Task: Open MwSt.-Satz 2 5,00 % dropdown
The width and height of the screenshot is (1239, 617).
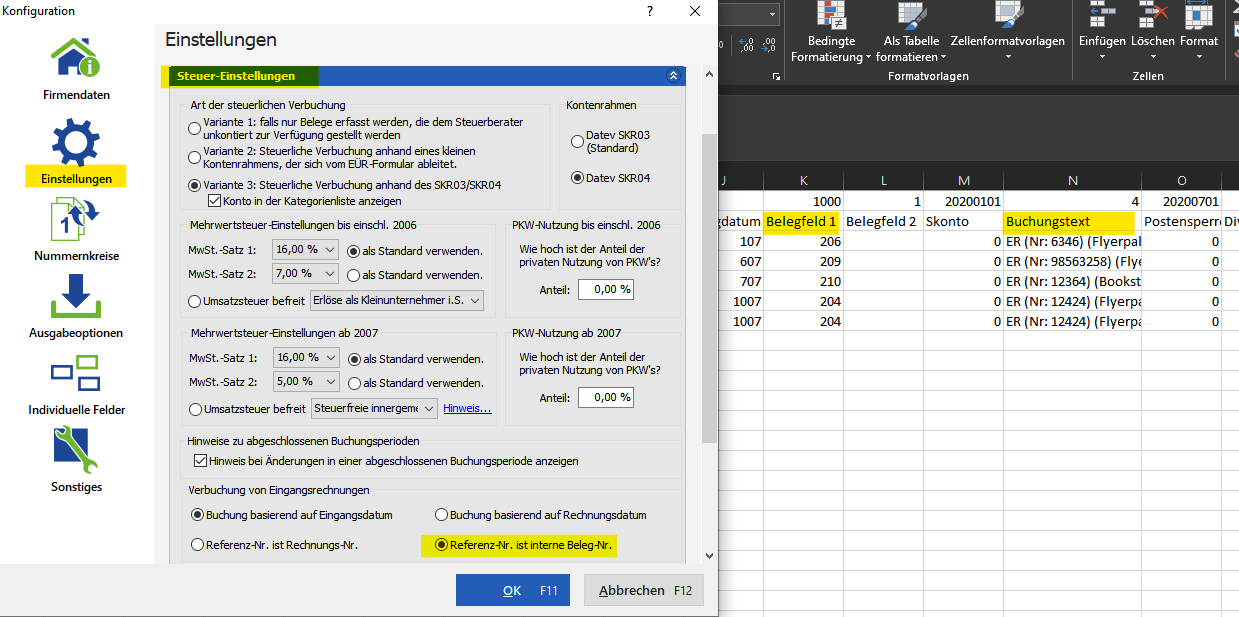Action: 305,382
